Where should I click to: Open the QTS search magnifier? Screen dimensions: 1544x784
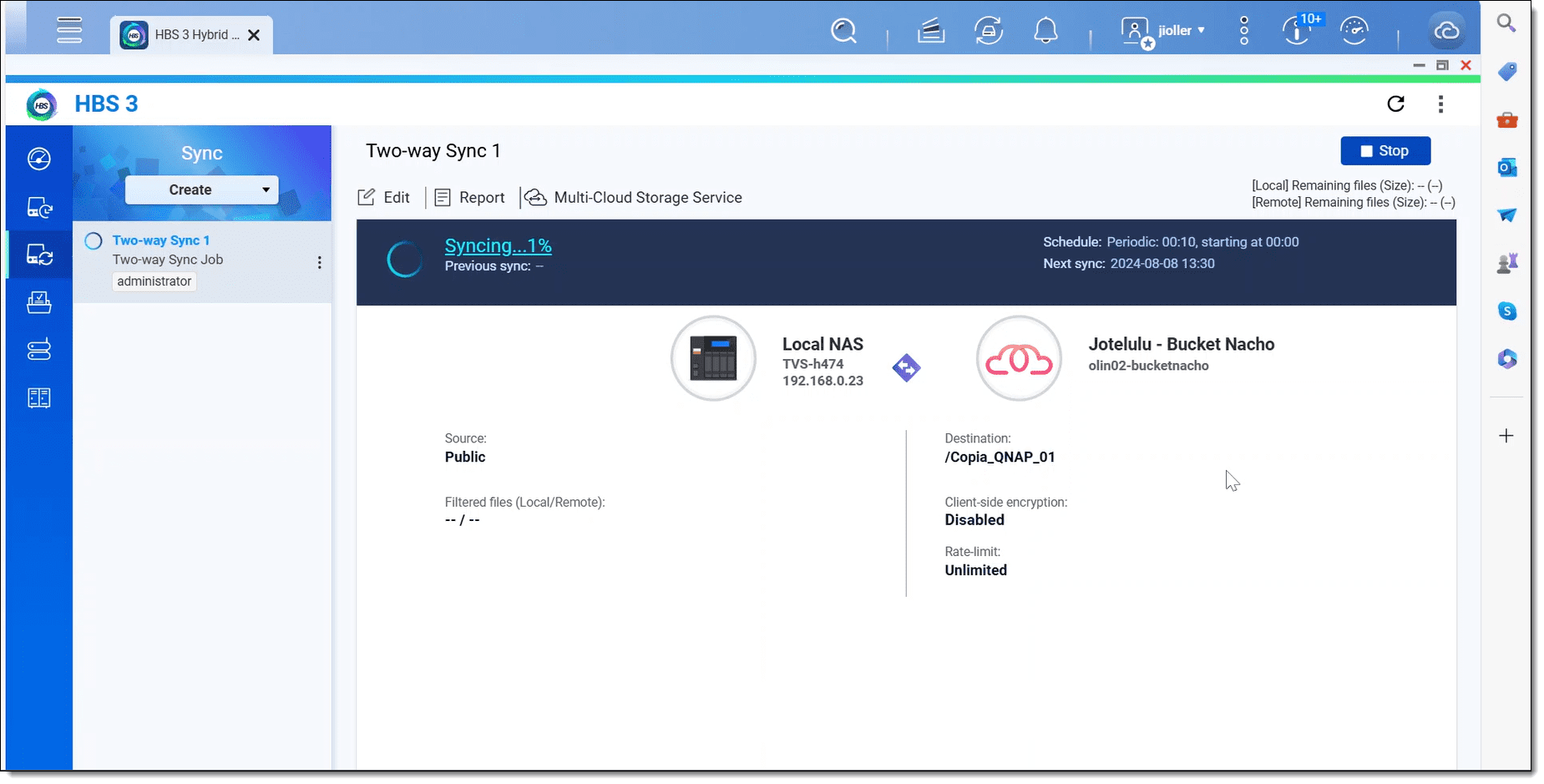843,32
